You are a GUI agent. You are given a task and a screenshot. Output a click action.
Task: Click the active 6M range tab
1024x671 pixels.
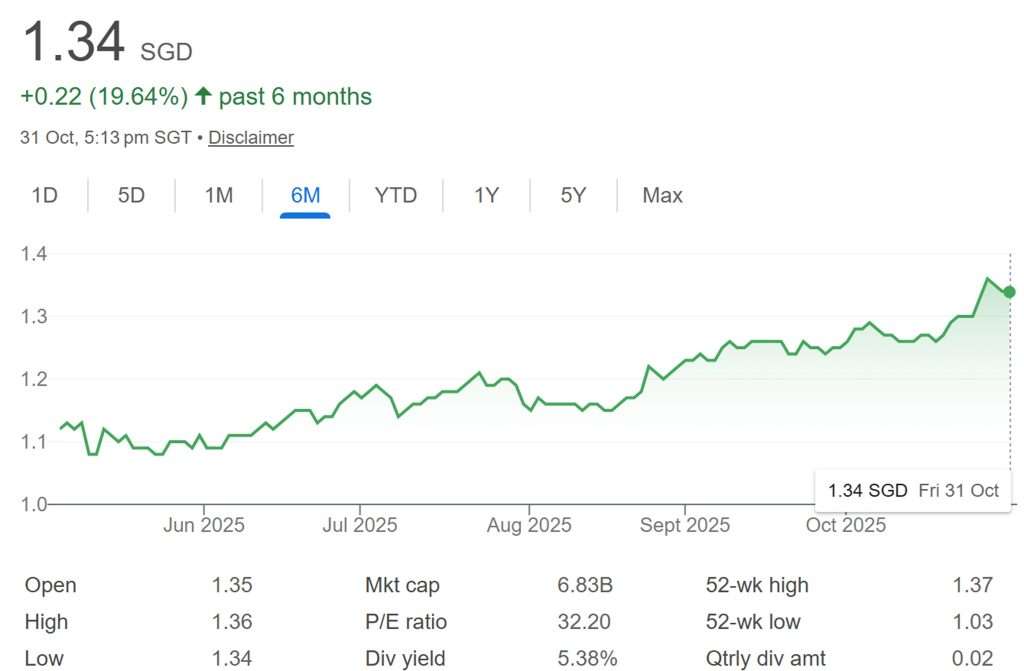point(306,195)
